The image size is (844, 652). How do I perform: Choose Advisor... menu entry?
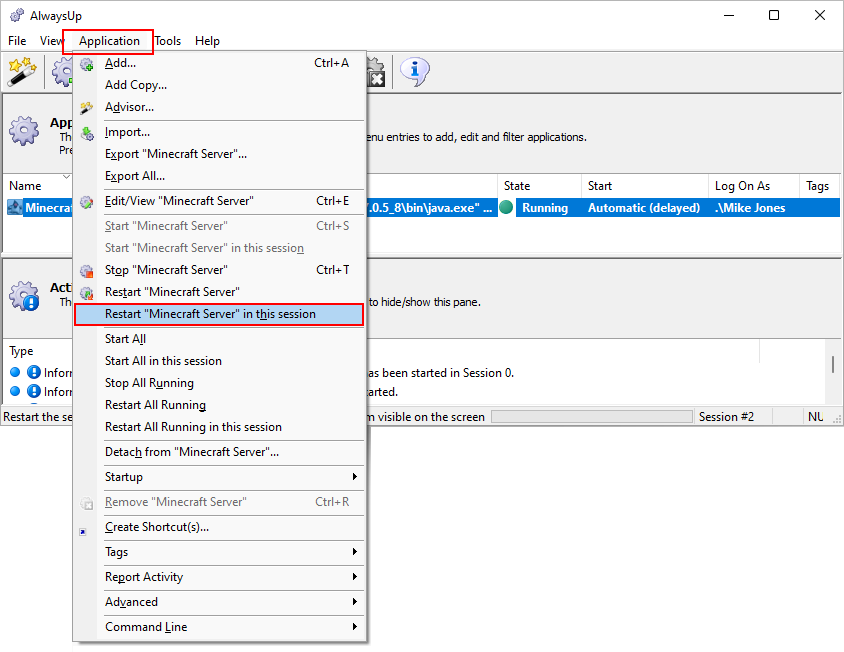point(220,107)
